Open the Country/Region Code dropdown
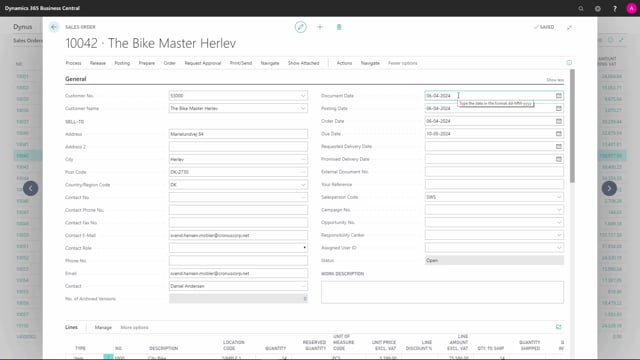This screenshot has height=360, width=640. pos(303,184)
